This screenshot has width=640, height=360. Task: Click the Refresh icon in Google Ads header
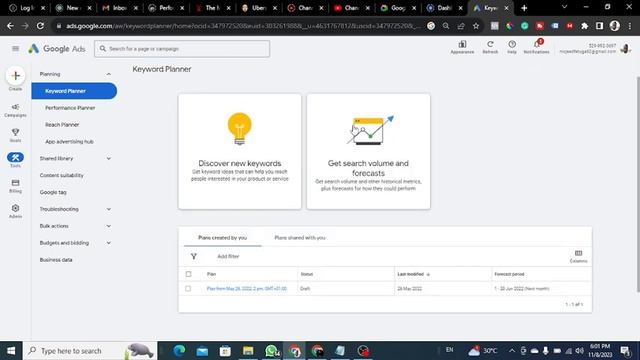pos(490,47)
